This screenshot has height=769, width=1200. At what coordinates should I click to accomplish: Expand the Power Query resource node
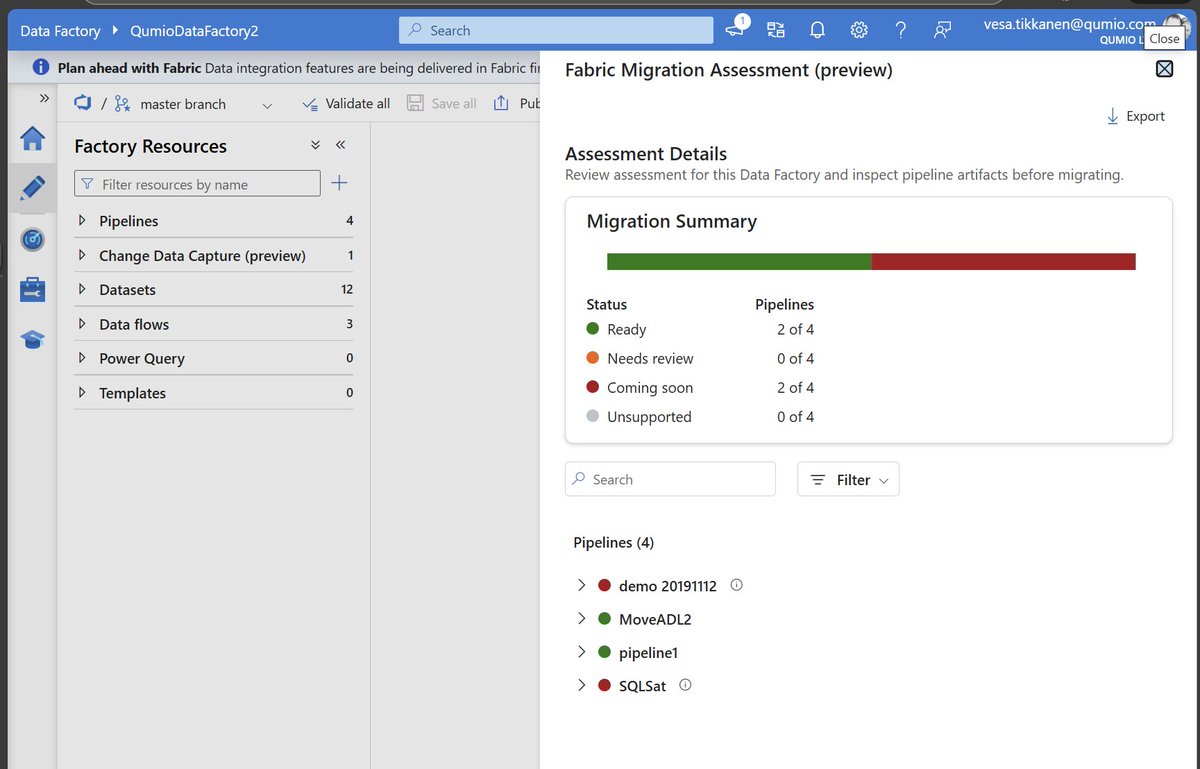point(82,358)
